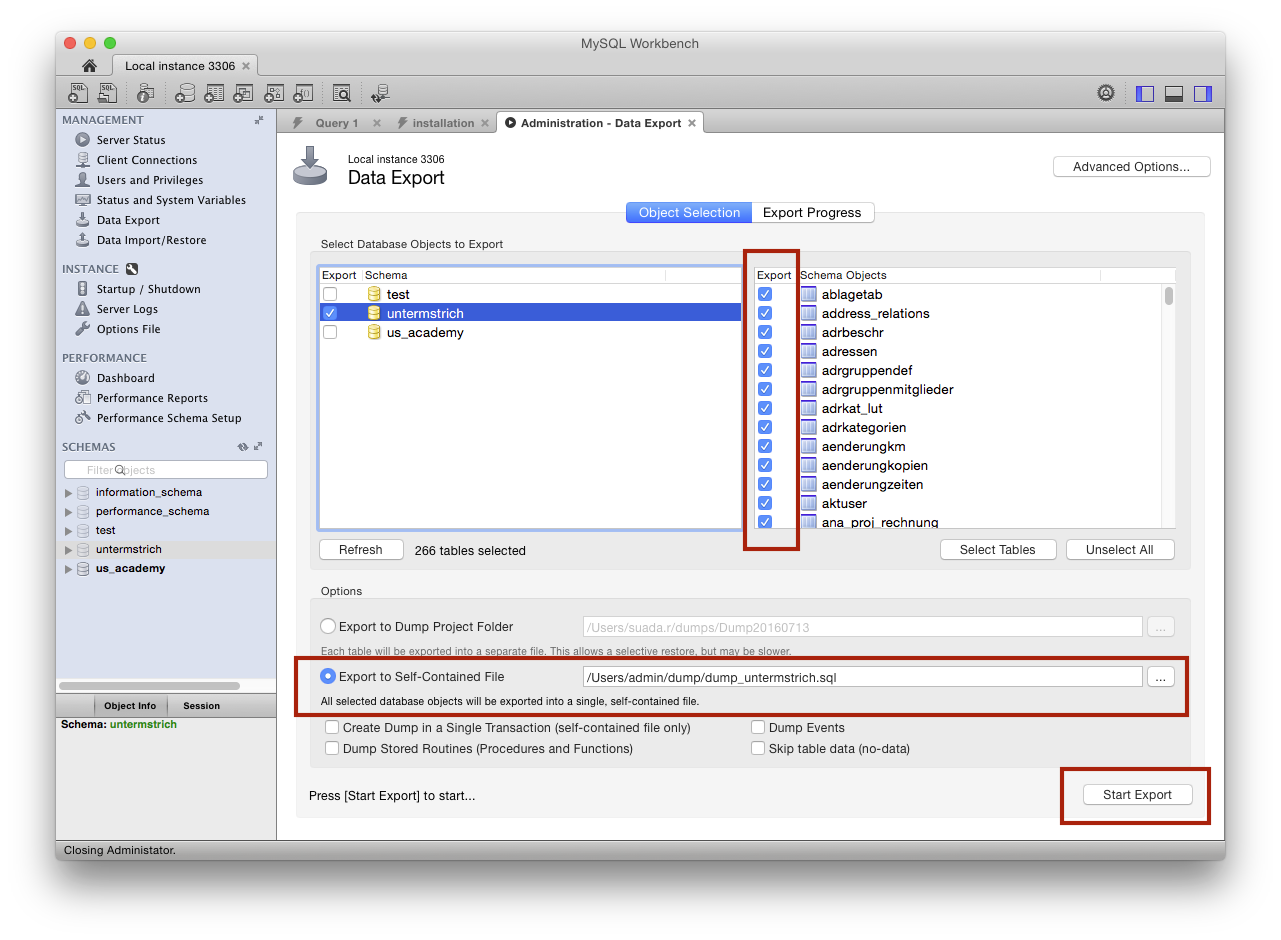The height and width of the screenshot is (940, 1281).
Task: Expand the us_academy schema in sidebar
Action: (68, 569)
